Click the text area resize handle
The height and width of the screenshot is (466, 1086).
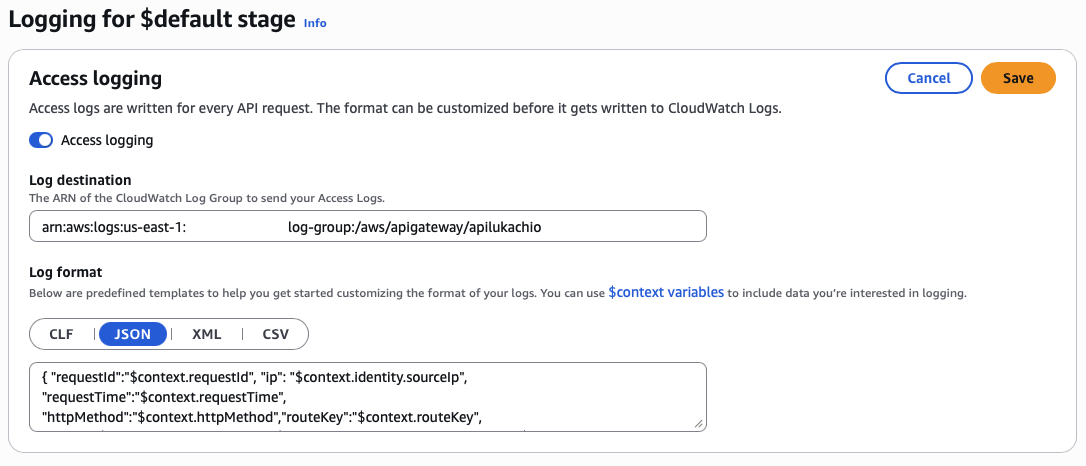pyautogui.click(x=700, y=424)
